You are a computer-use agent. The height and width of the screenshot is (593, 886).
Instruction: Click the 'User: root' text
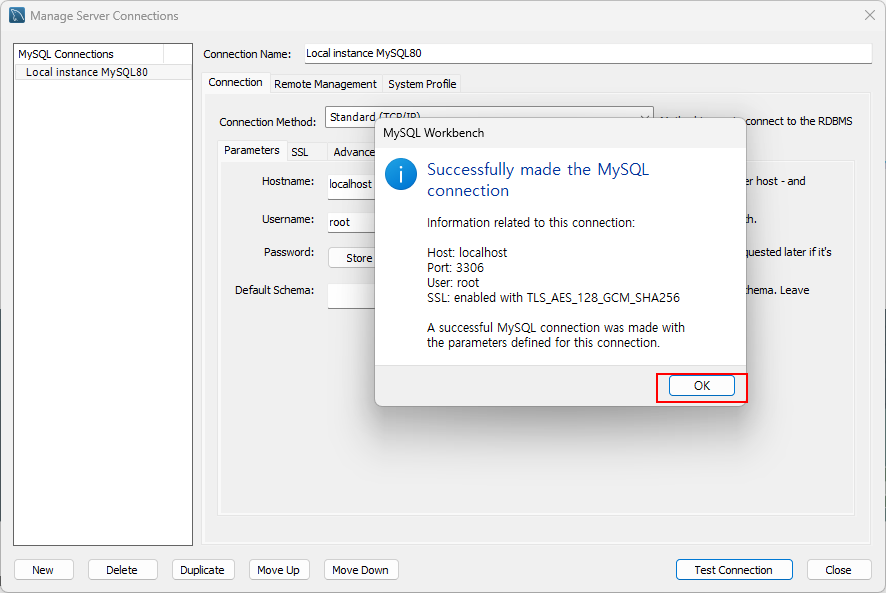(453, 283)
